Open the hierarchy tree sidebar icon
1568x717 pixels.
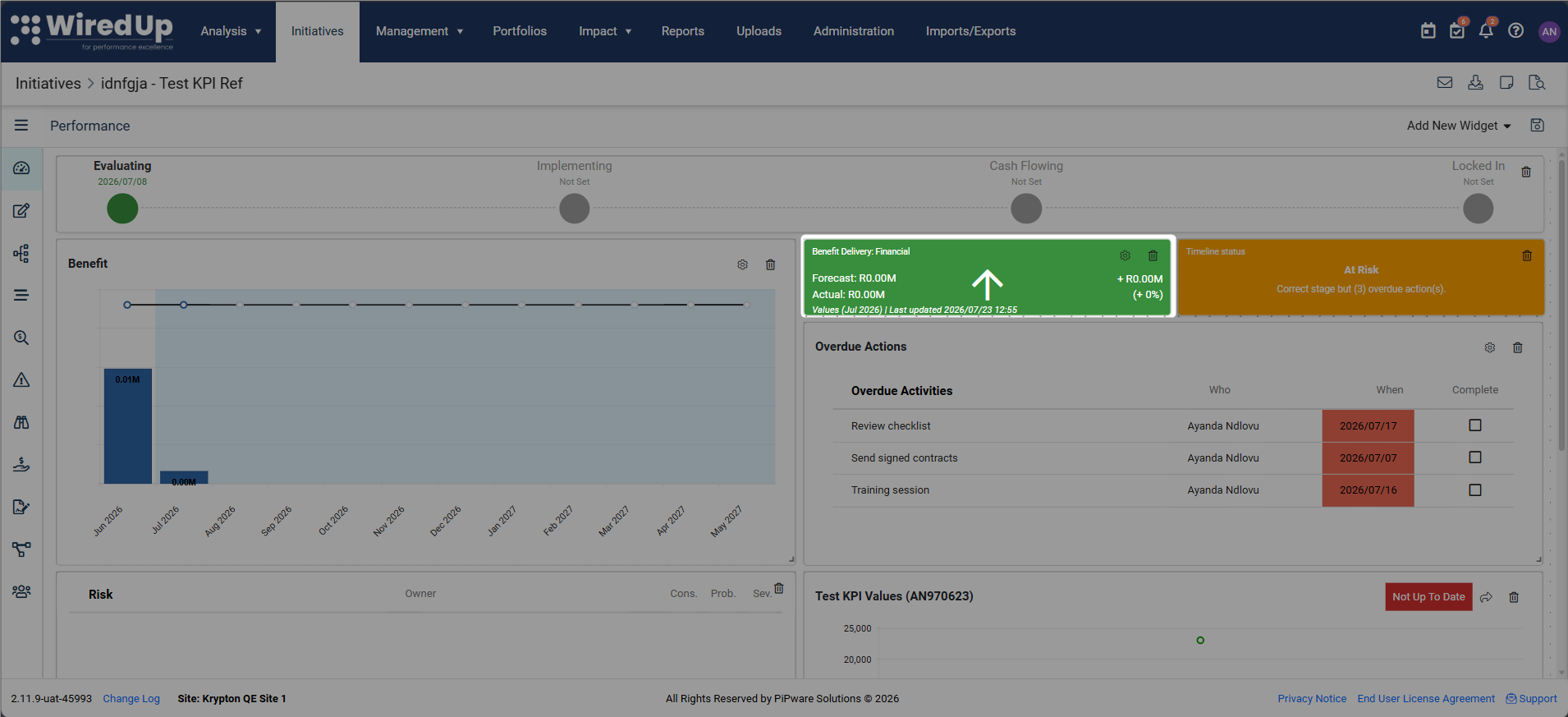[21, 253]
